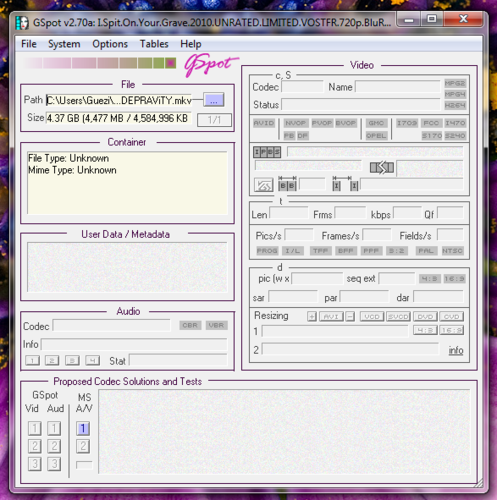Viewport: 497px width, 500px height.
Task: Click the info link in Resizing section
Action: pos(456,350)
